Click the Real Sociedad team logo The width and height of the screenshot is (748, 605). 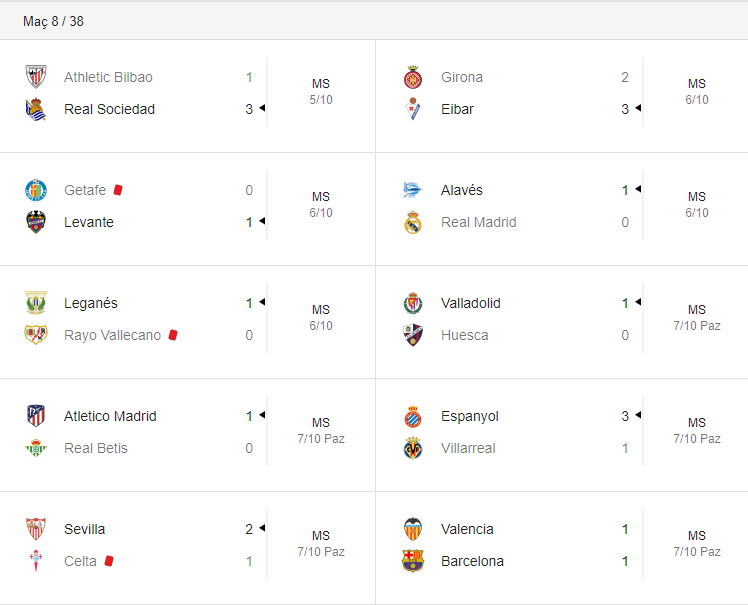coord(36,109)
